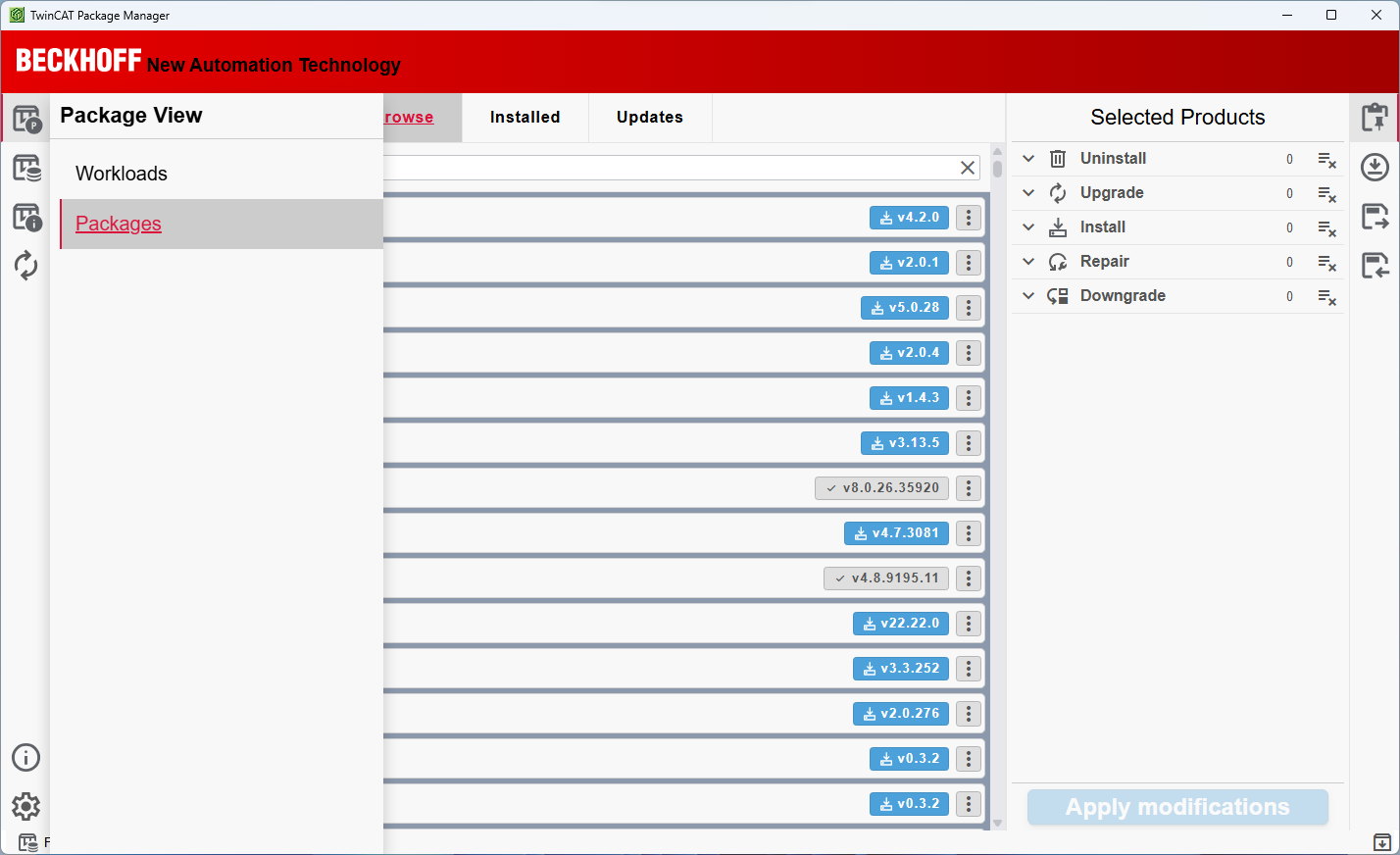Install package version v2.0.4
Screen dimensions: 1400x855
(x=909, y=353)
